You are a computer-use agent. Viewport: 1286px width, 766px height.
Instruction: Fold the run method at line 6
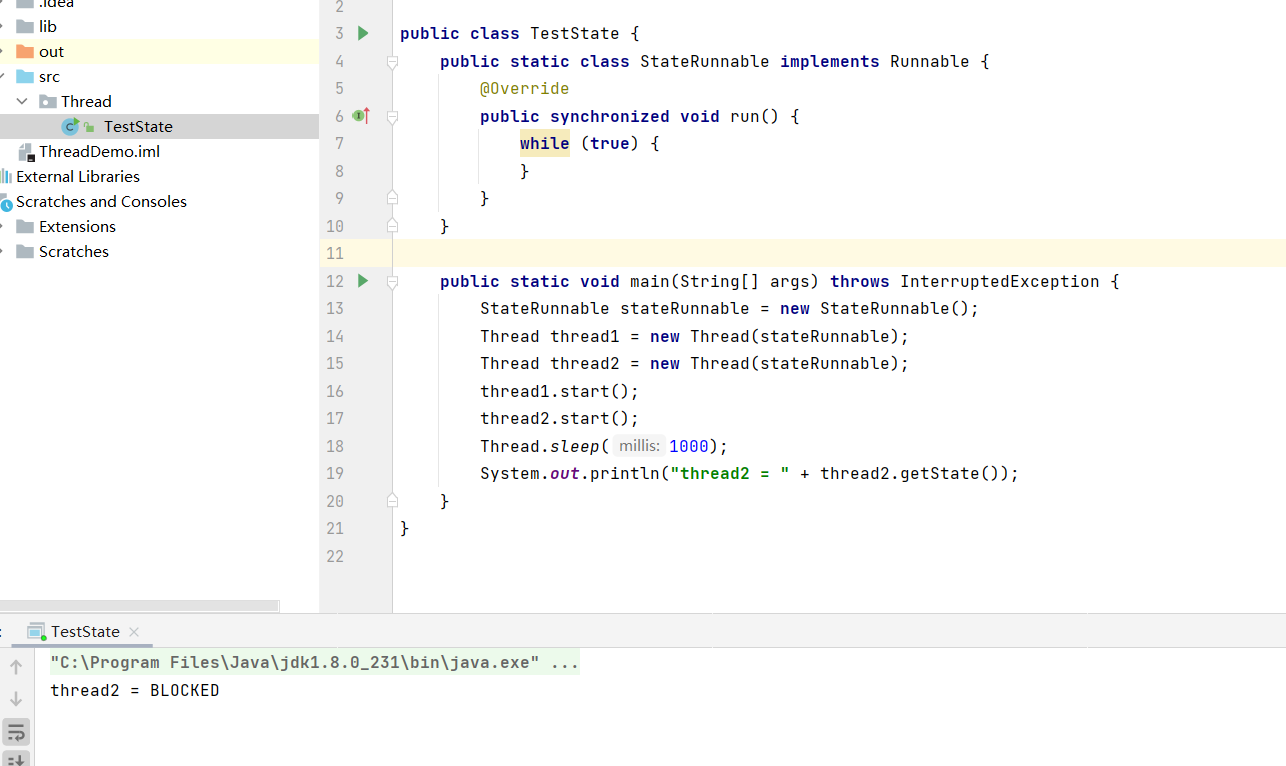point(392,117)
